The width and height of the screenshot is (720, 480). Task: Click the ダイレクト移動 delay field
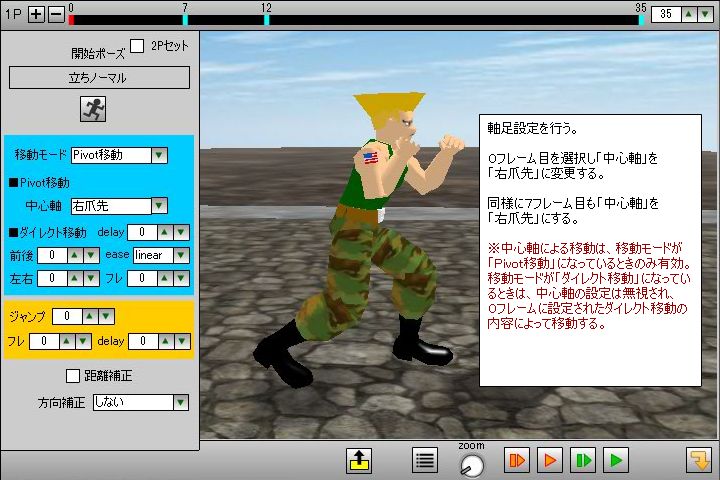click(142, 232)
